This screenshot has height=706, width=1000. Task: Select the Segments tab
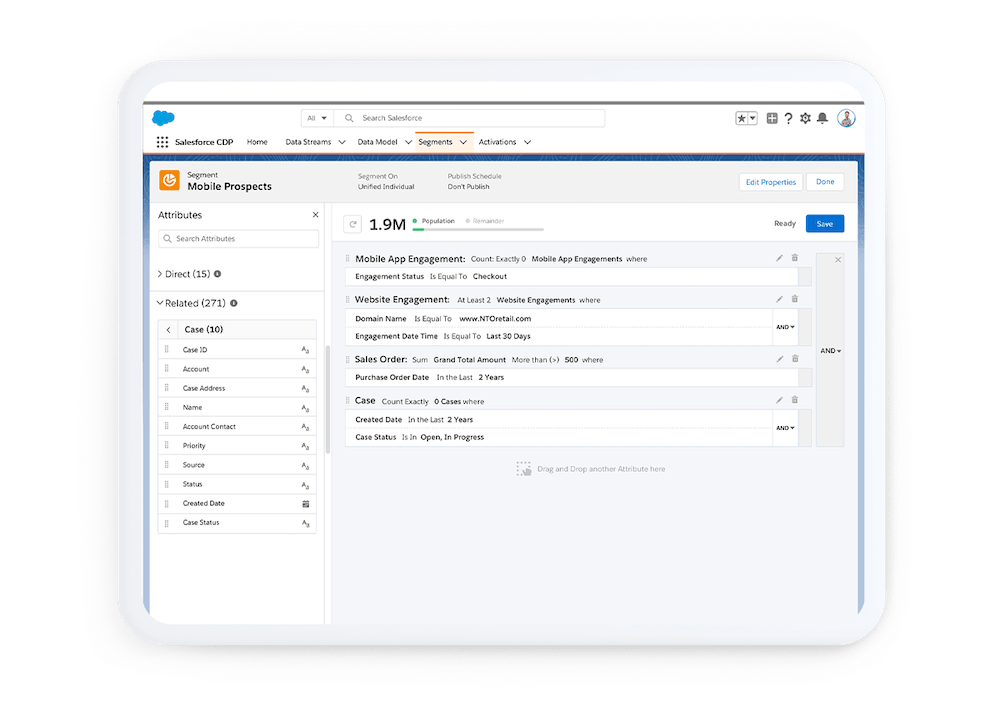coord(436,142)
